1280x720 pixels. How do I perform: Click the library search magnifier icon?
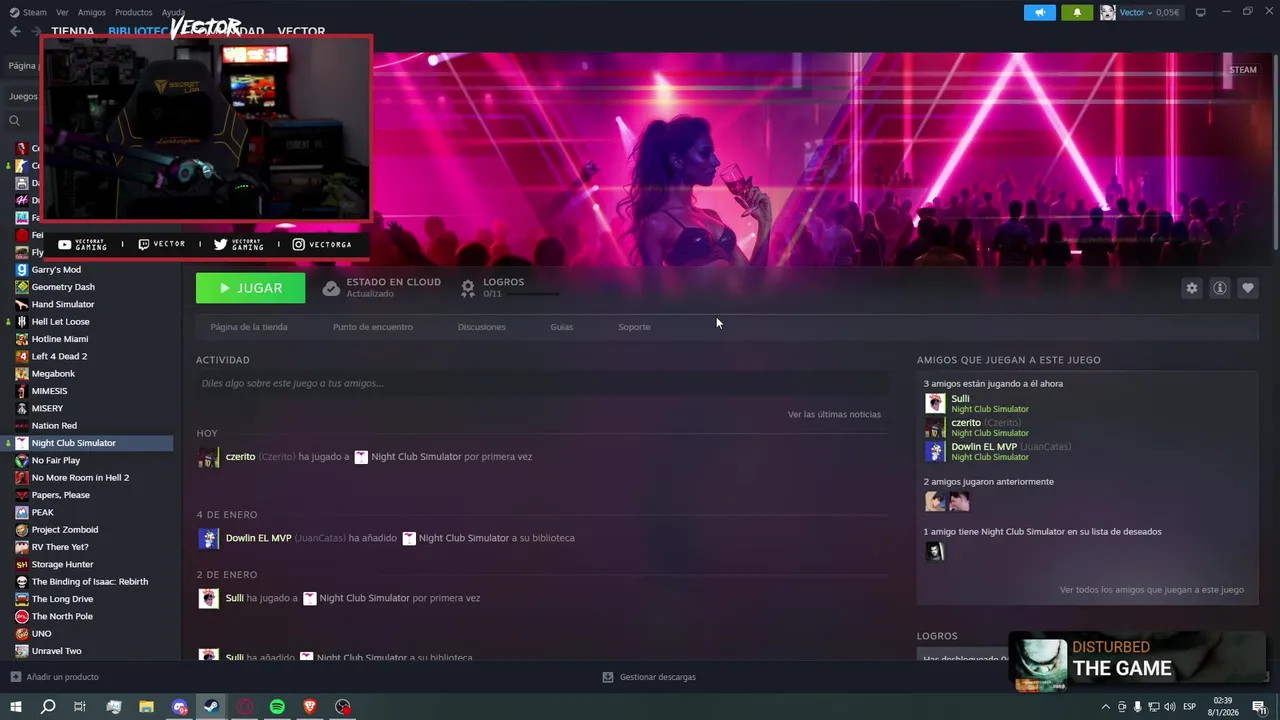tap(14, 121)
